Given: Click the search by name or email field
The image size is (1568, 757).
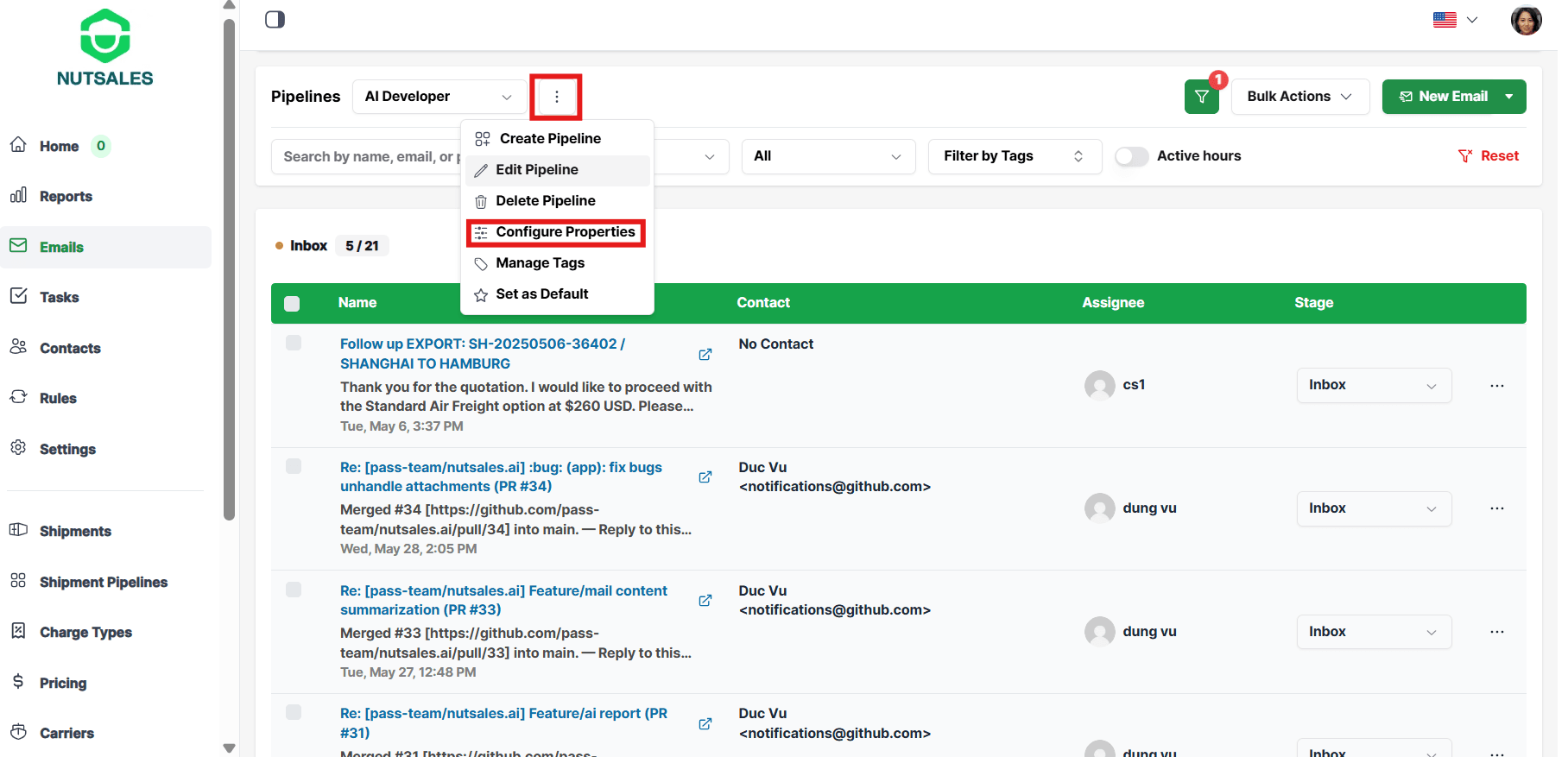Looking at the screenshot, I should coord(368,156).
